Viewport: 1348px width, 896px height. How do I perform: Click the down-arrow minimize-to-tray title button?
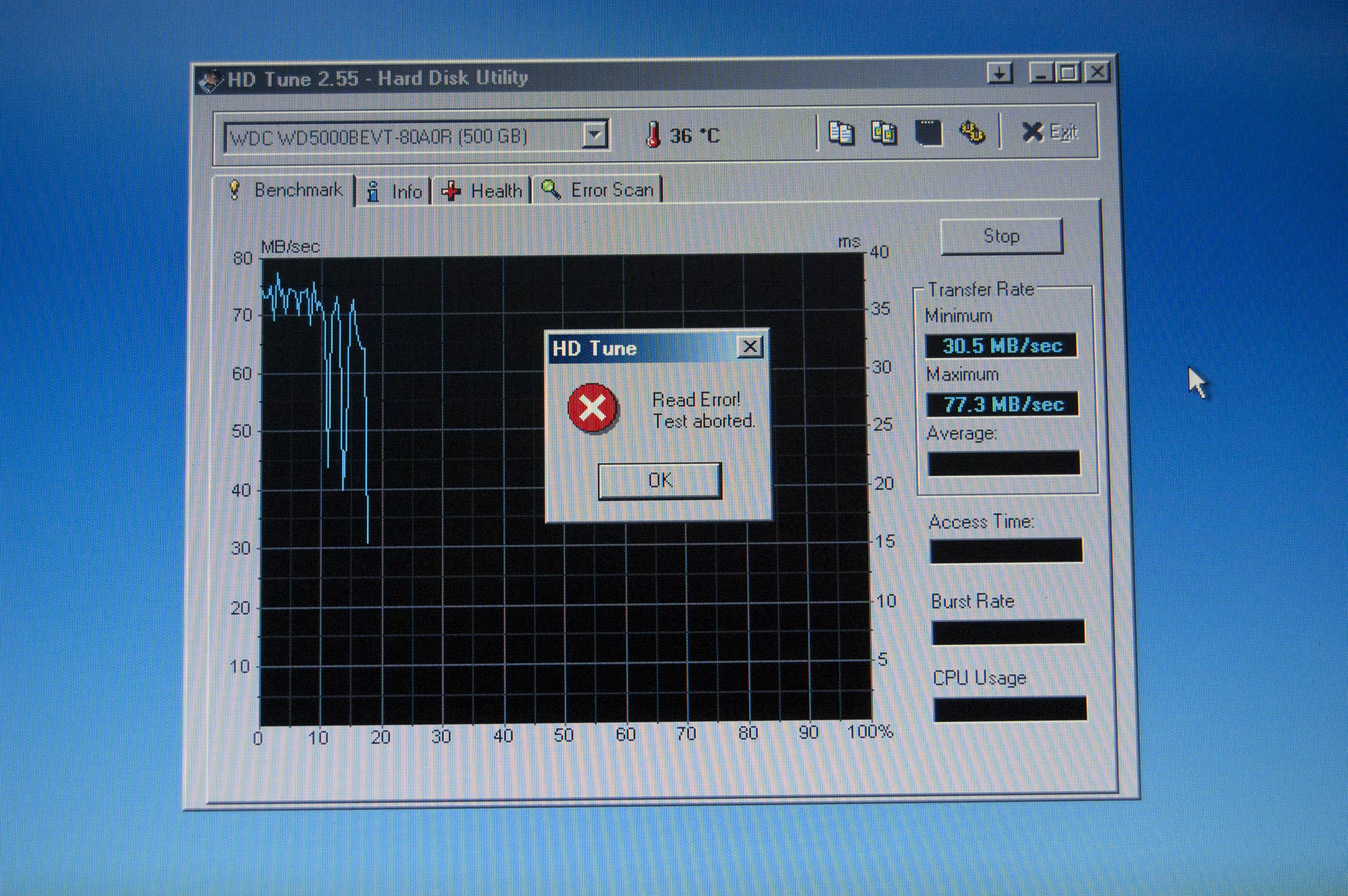(1000, 73)
